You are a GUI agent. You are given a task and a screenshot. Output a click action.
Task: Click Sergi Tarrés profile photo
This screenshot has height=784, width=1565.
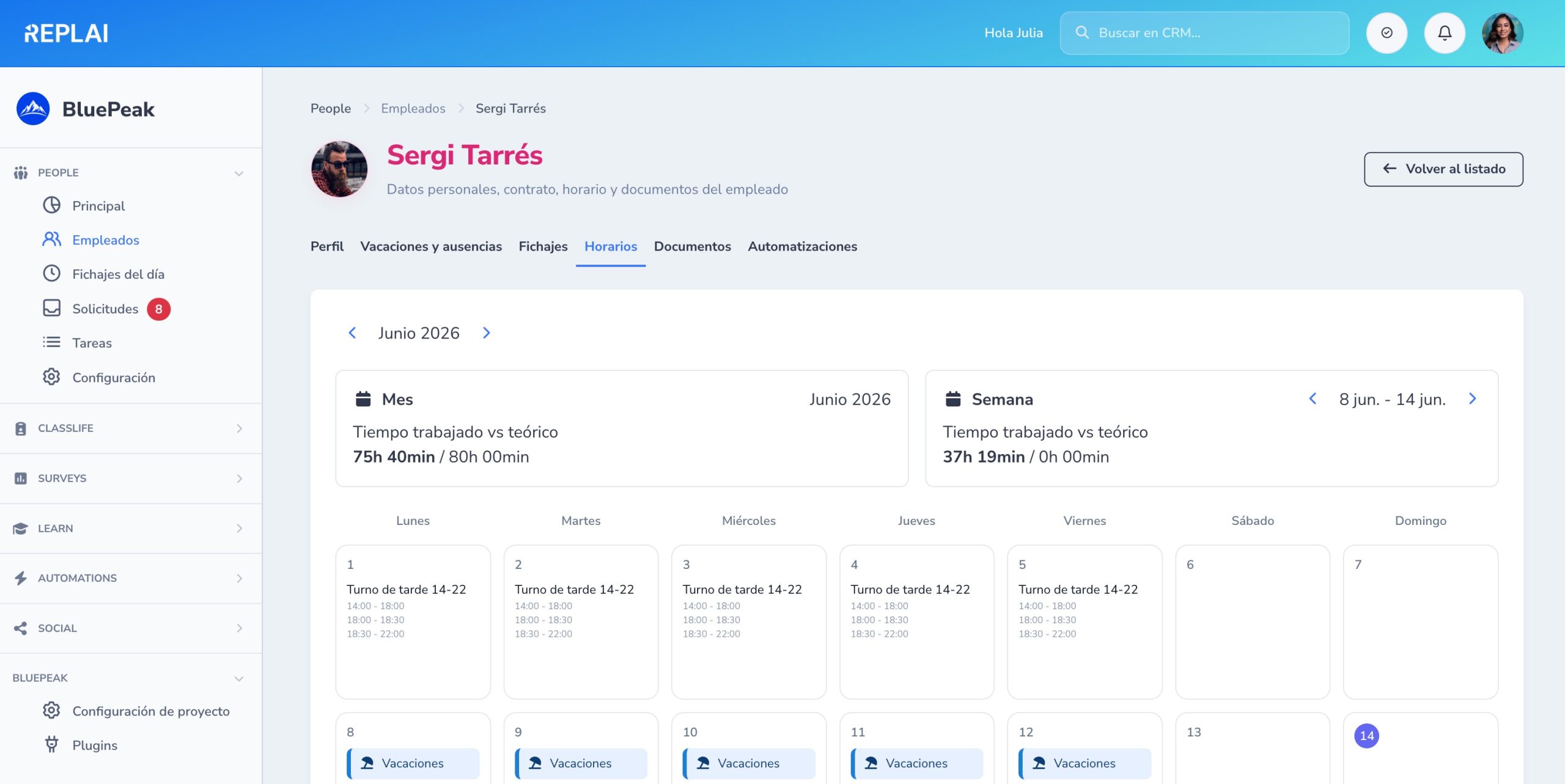point(339,169)
